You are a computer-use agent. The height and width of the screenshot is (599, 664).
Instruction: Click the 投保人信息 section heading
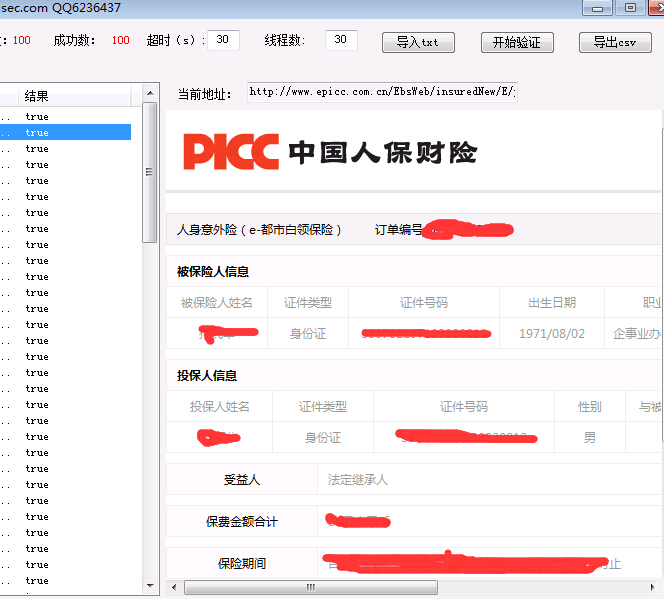pos(207,375)
